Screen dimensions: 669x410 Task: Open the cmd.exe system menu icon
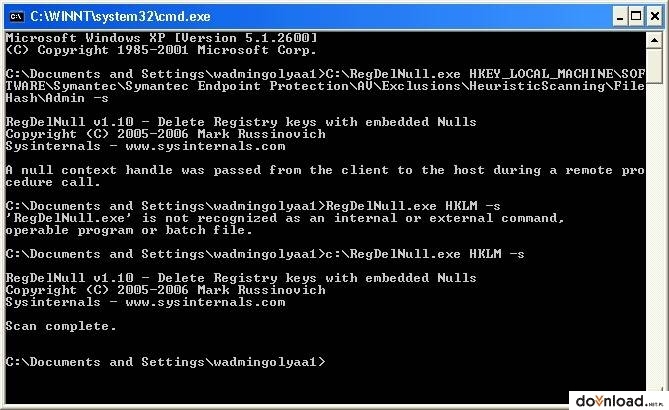(16, 17)
